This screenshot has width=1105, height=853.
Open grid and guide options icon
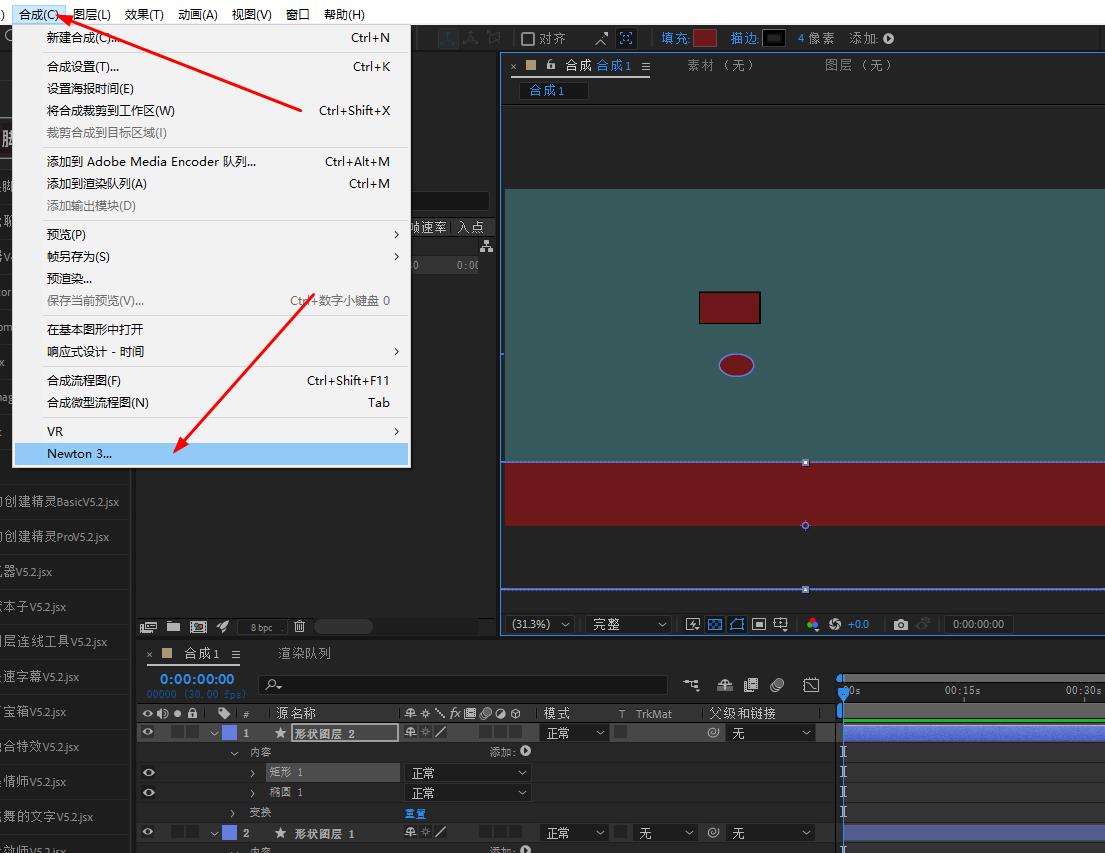(x=781, y=624)
